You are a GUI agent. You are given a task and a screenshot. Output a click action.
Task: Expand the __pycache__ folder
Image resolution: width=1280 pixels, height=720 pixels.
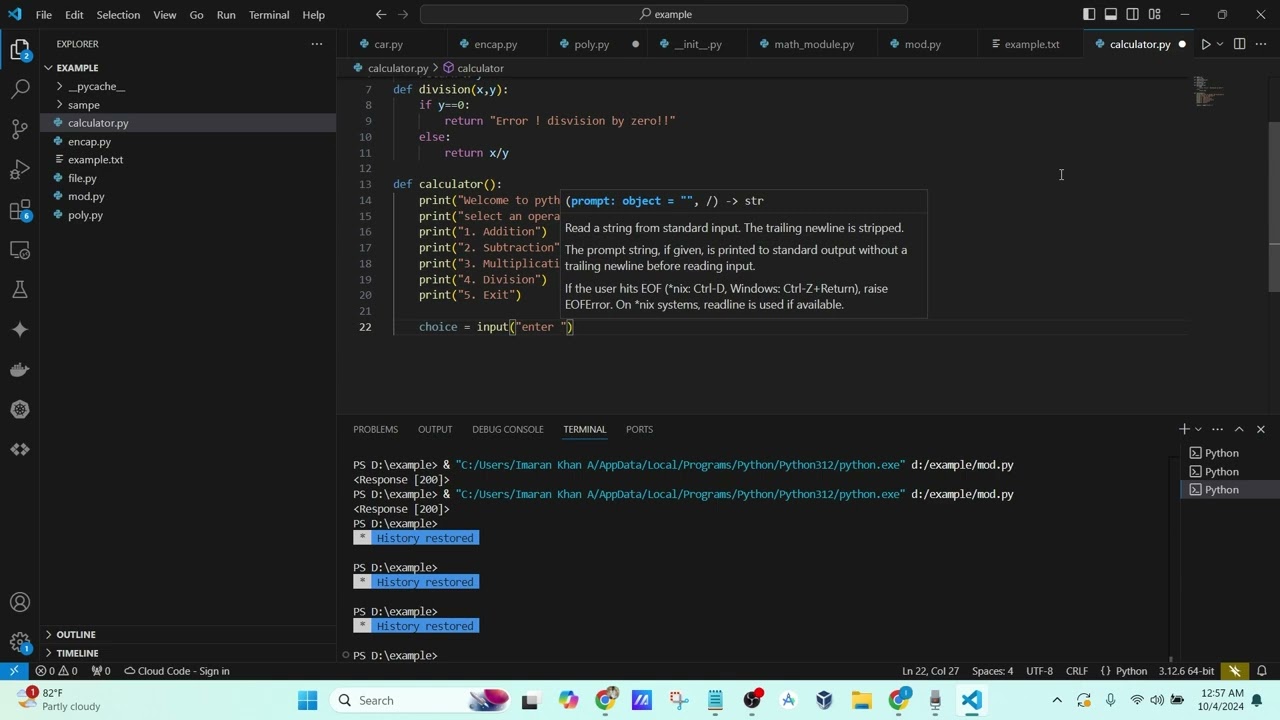(96, 86)
